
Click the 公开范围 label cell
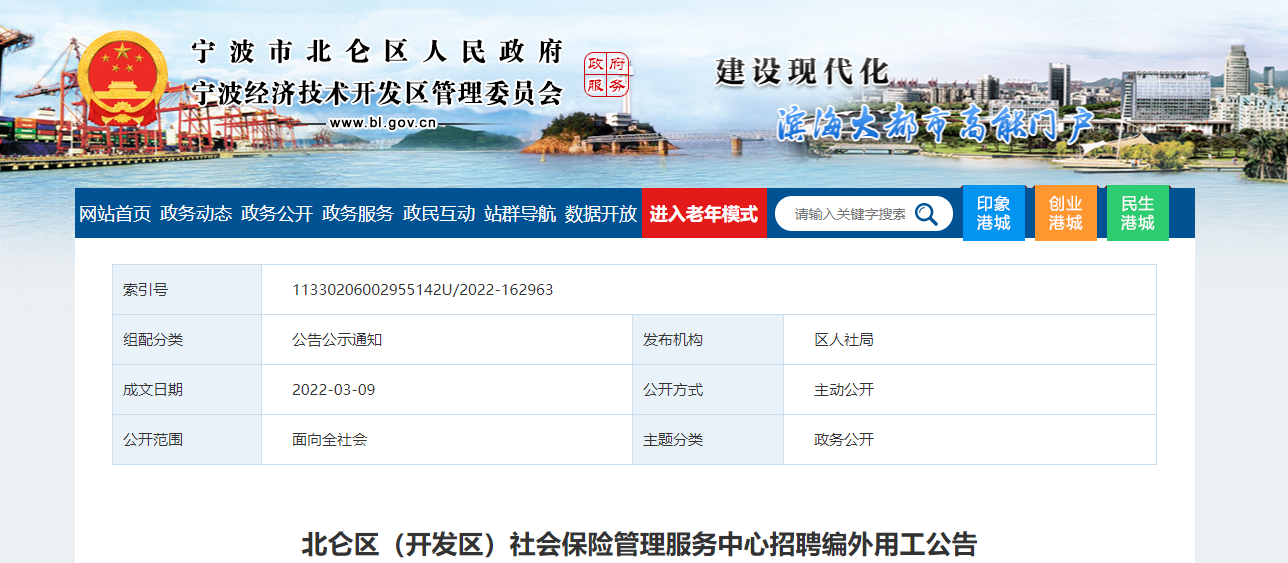187,440
